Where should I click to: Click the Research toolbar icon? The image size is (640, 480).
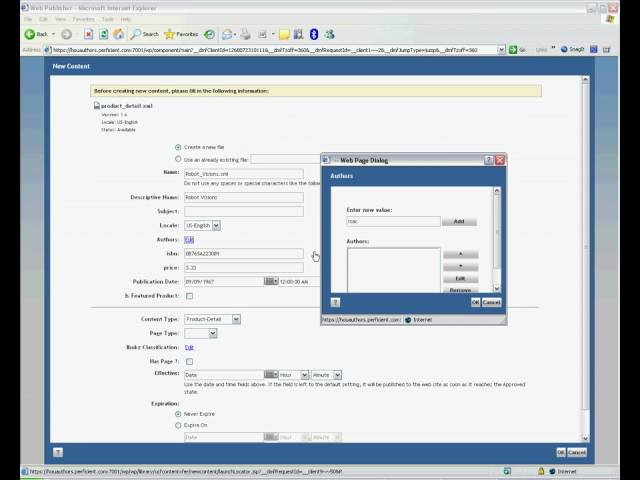click(299, 34)
